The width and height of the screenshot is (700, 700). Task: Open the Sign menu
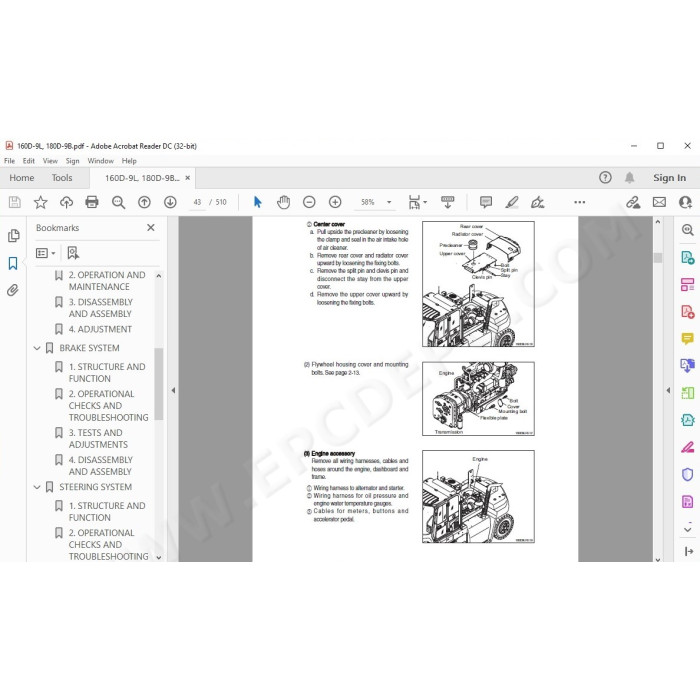(x=72, y=161)
